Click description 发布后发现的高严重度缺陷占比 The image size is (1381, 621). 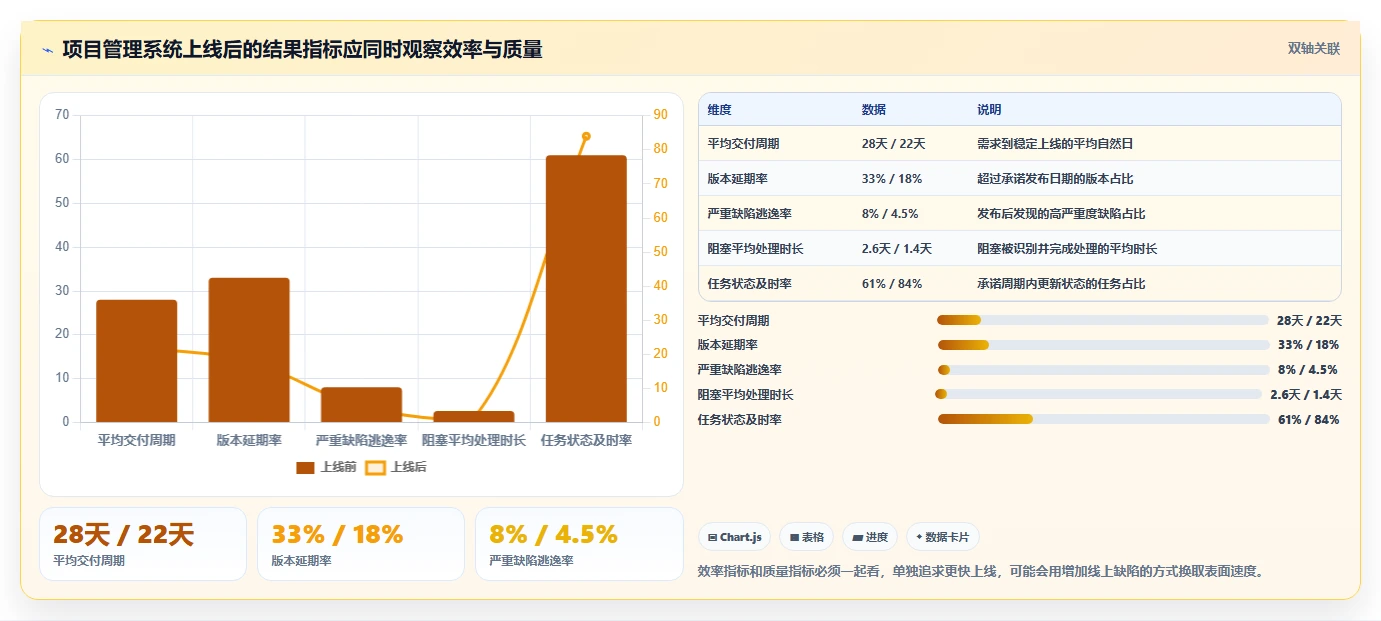[x=1061, y=214]
